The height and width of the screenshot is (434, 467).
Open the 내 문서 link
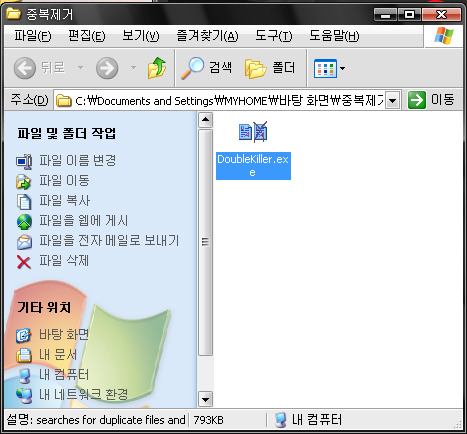click(58, 355)
